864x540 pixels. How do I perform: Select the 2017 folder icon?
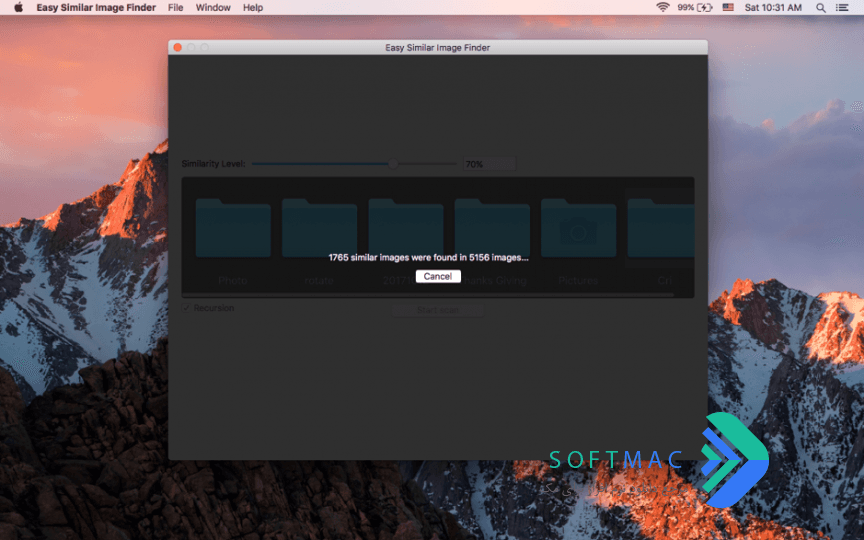coord(406,228)
